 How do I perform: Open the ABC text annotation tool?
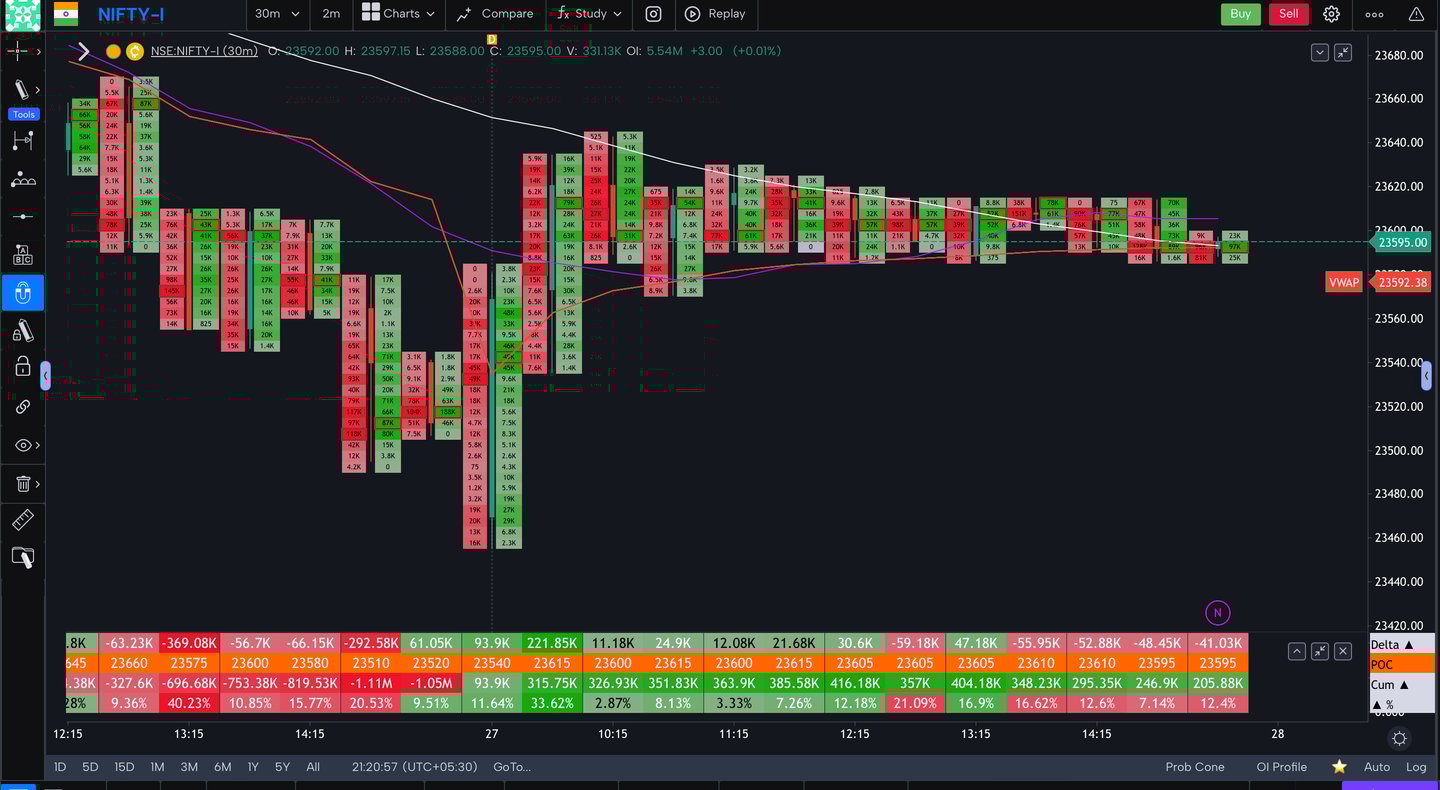(x=22, y=254)
